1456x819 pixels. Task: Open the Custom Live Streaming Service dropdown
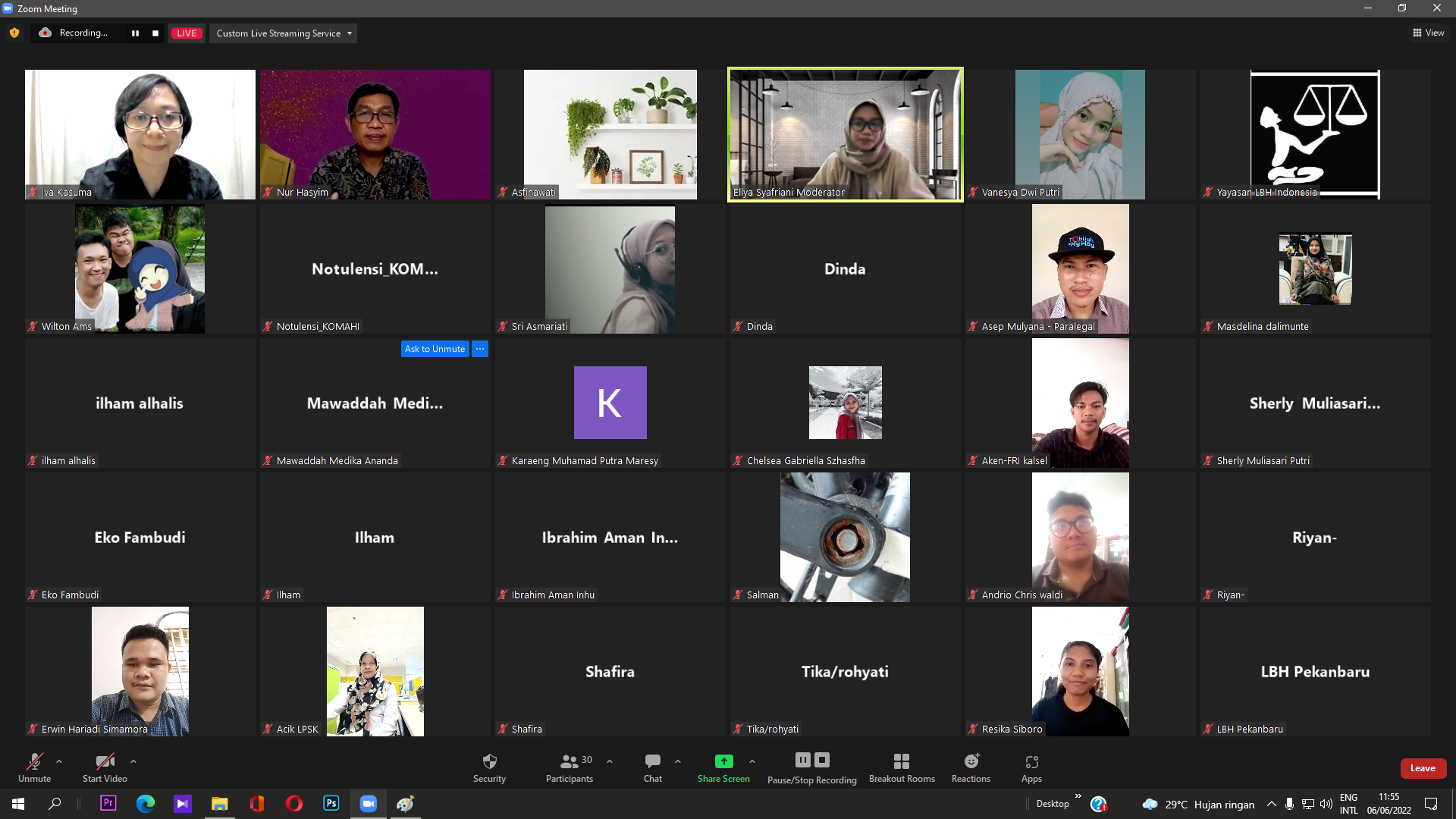click(x=284, y=33)
